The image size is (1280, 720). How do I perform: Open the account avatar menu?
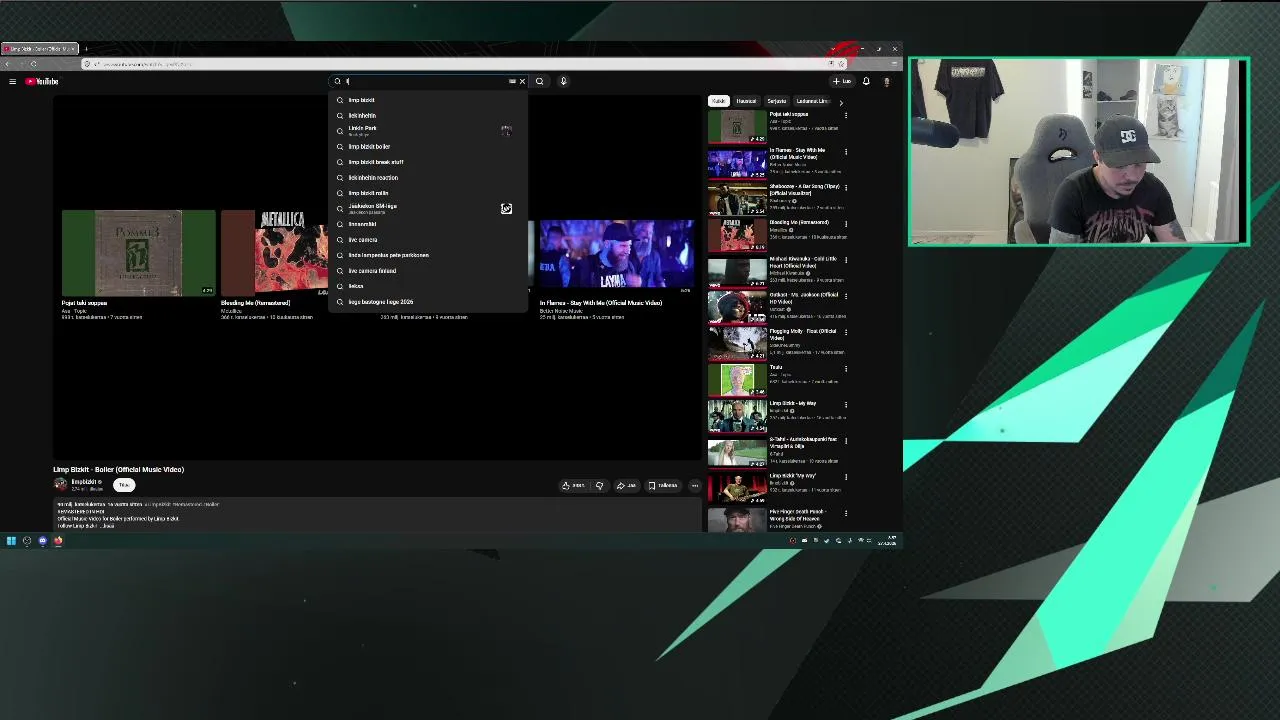tap(886, 81)
